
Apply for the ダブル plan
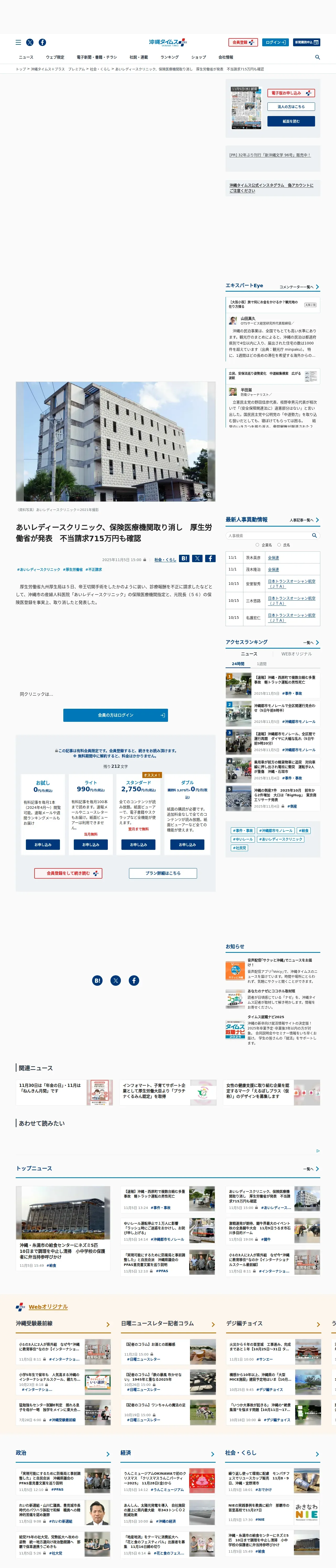pyautogui.click(x=187, y=845)
